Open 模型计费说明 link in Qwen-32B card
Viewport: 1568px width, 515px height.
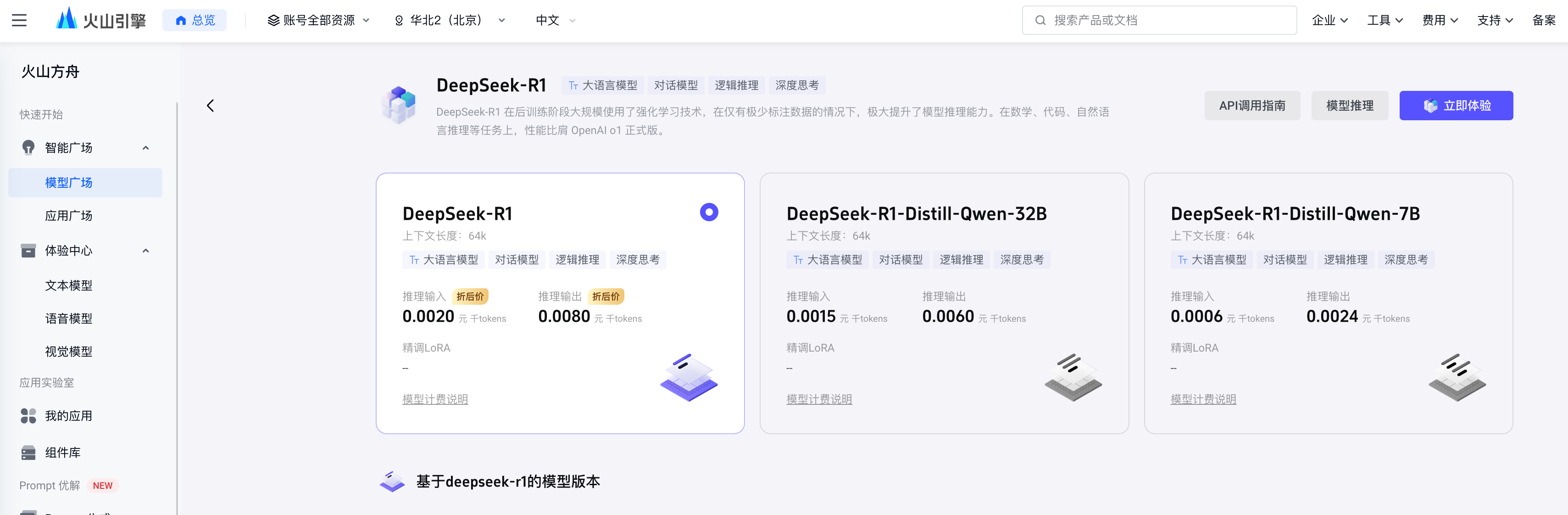819,399
